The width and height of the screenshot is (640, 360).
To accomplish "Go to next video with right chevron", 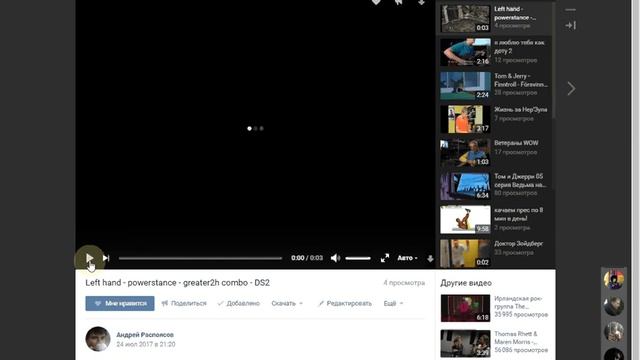I will pos(571,89).
